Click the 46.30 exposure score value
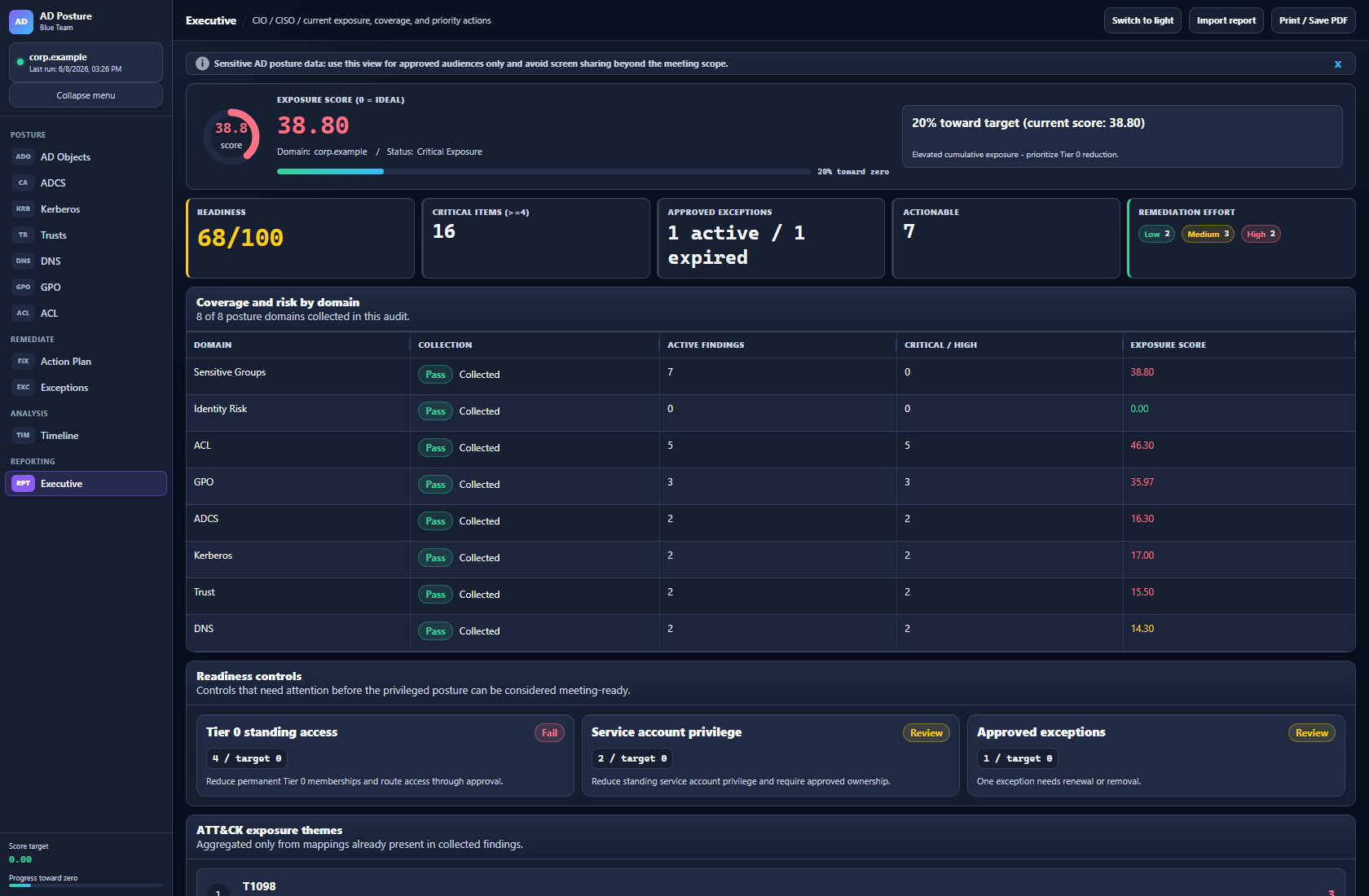Image resolution: width=1369 pixels, height=896 pixels. click(1142, 446)
